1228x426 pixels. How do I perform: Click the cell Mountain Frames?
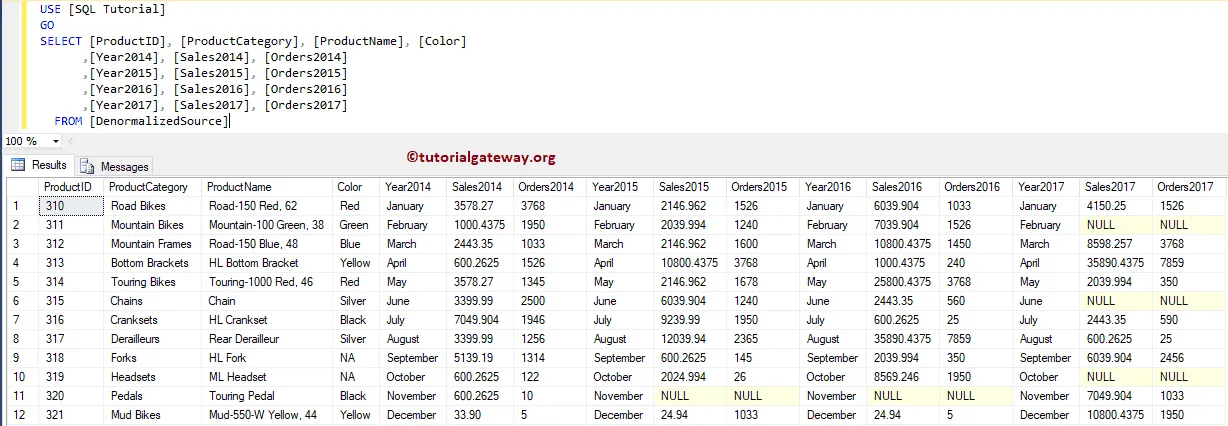coord(154,244)
